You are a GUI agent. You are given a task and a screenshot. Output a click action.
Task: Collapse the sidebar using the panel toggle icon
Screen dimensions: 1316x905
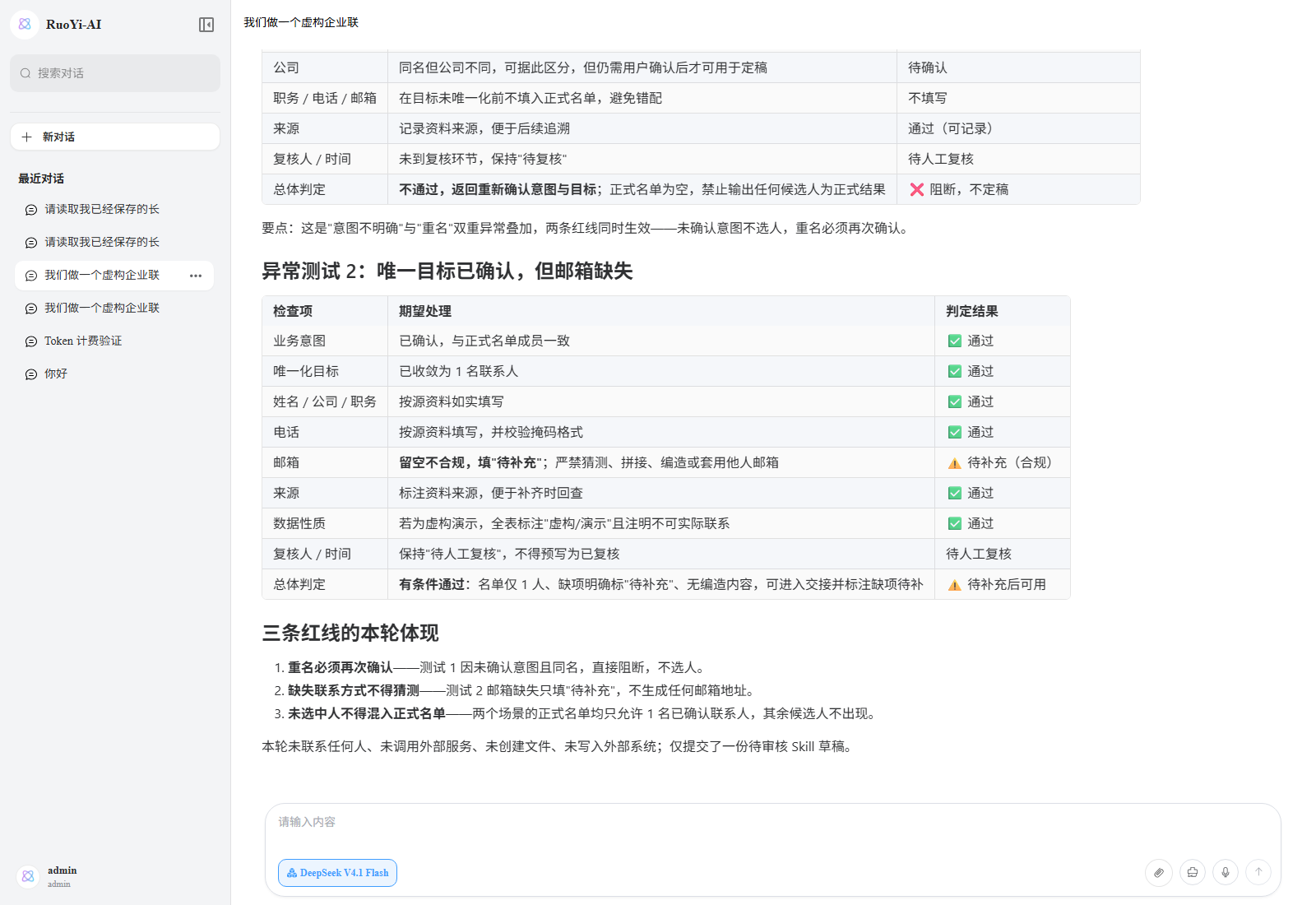[206, 25]
